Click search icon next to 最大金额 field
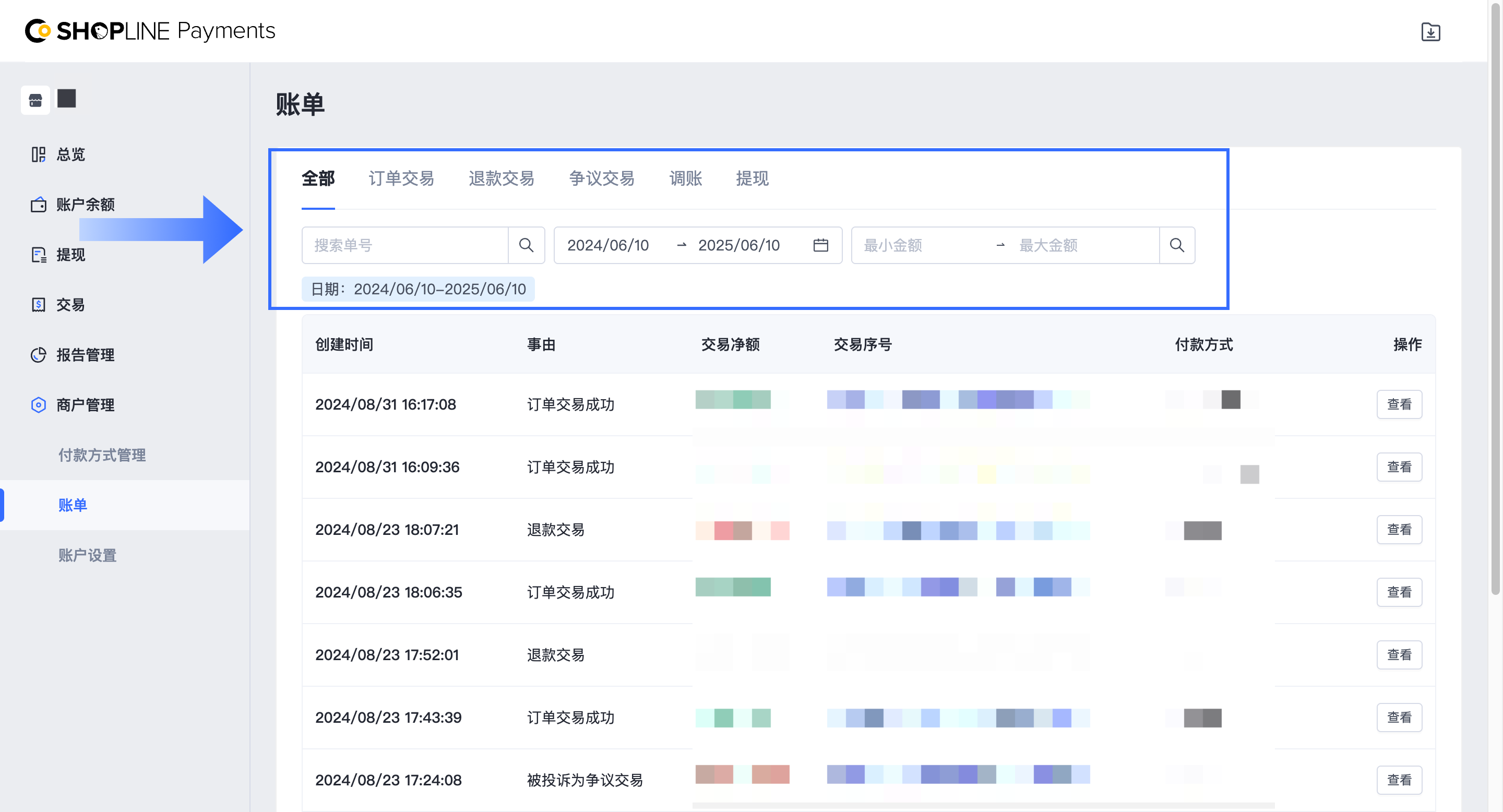Screen dimensions: 1503x812 click(1177, 245)
